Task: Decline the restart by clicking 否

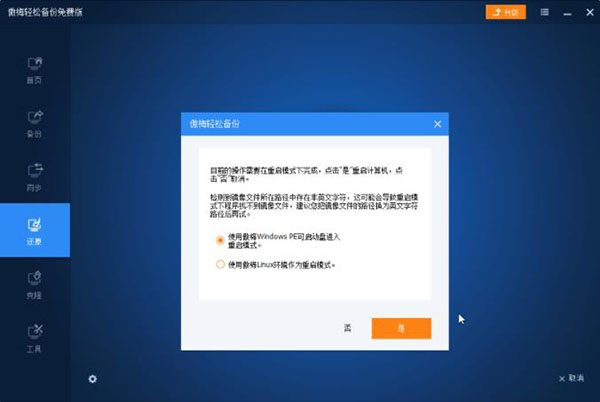Action: [348, 328]
